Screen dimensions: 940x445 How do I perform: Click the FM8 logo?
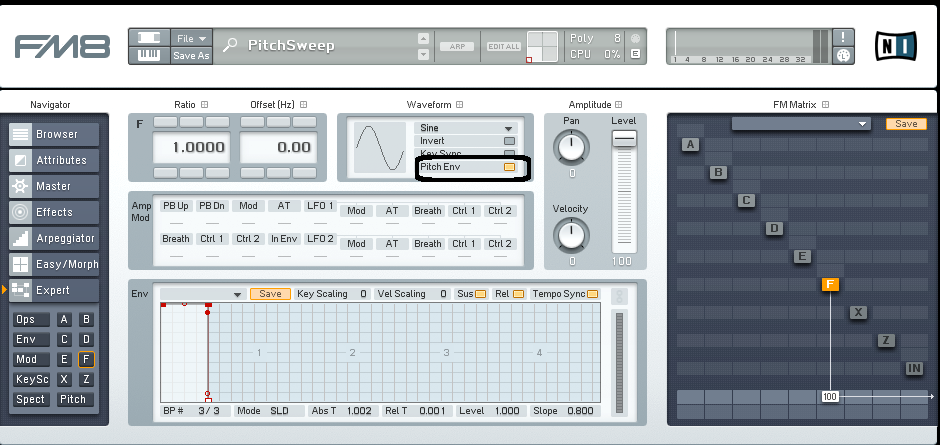click(62, 46)
